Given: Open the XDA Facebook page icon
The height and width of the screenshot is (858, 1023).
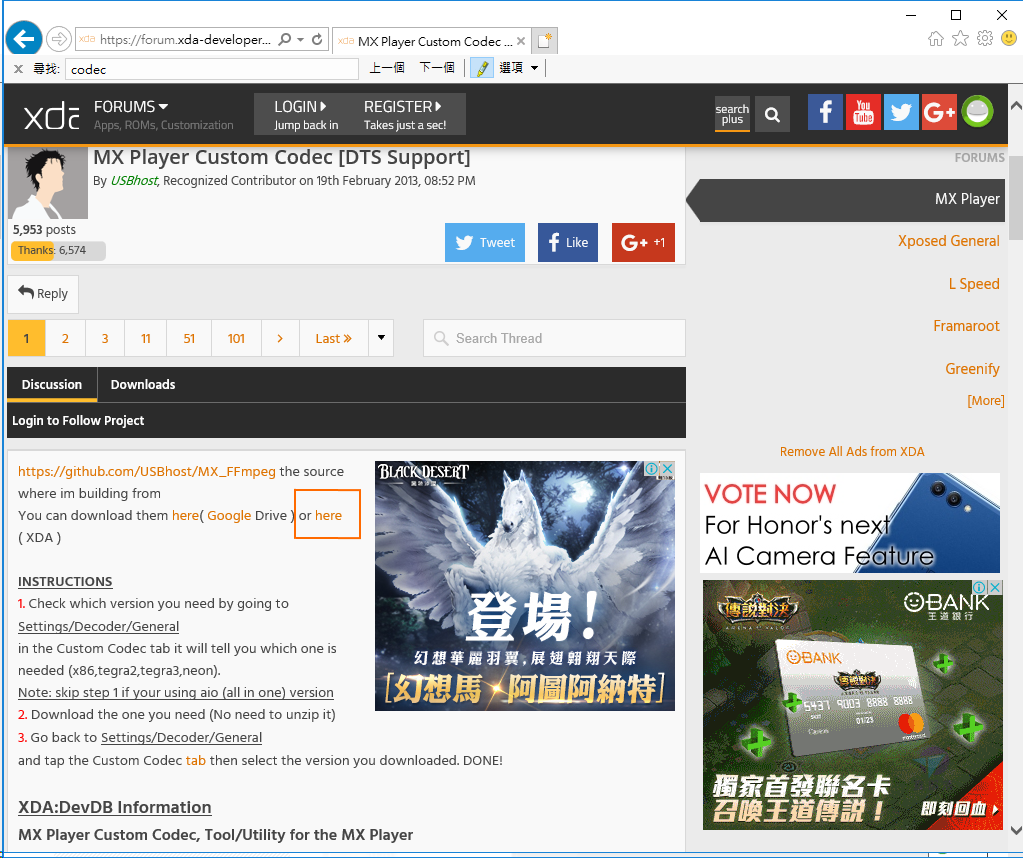Looking at the screenshot, I should tap(825, 112).
